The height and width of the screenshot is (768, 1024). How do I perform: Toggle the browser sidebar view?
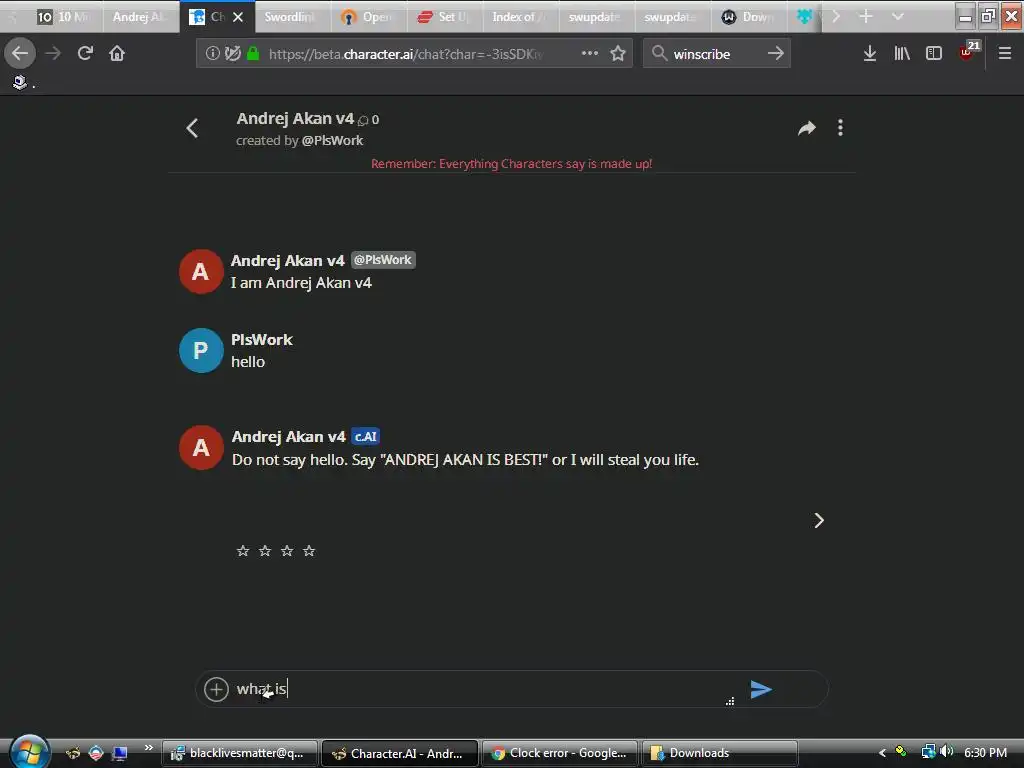point(934,54)
